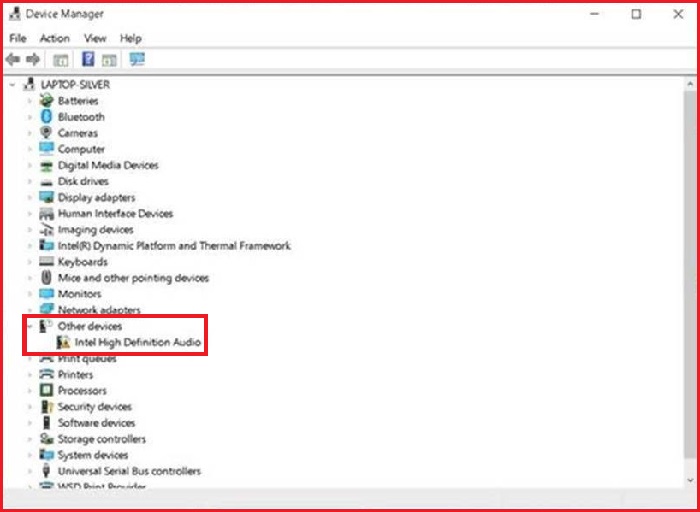The height and width of the screenshot is (512, 700).
Task: Select Intel(R) Dynamic Platform and Thermal Framework
Action: point(174,246)
